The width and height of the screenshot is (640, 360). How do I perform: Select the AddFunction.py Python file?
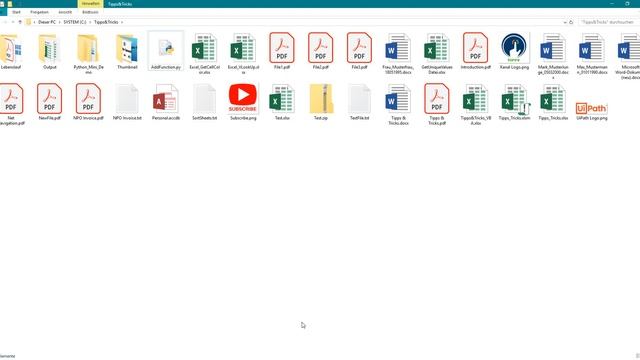pyautogui.click(x=166, y=51)
